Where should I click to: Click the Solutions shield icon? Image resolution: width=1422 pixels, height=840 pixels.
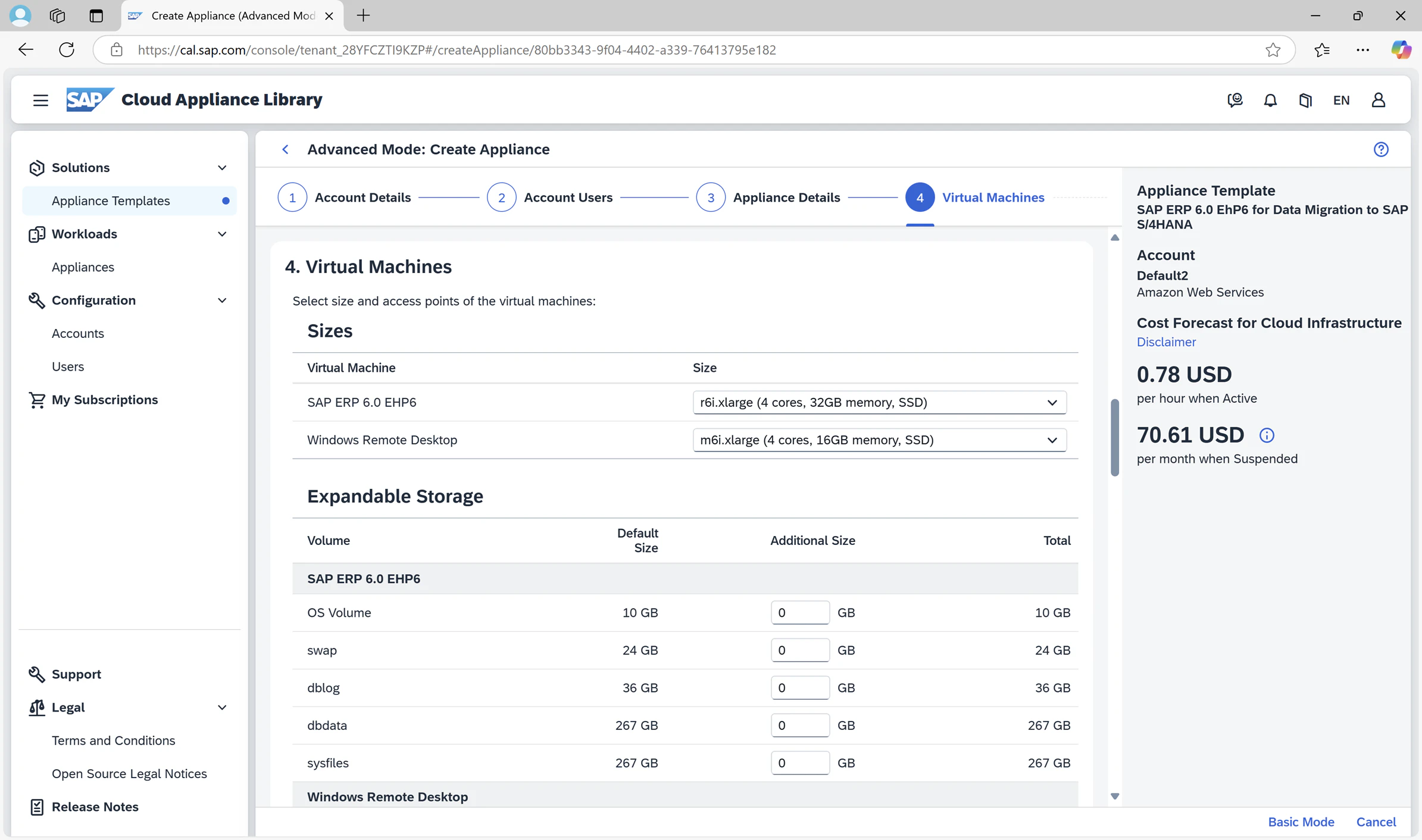37,168
